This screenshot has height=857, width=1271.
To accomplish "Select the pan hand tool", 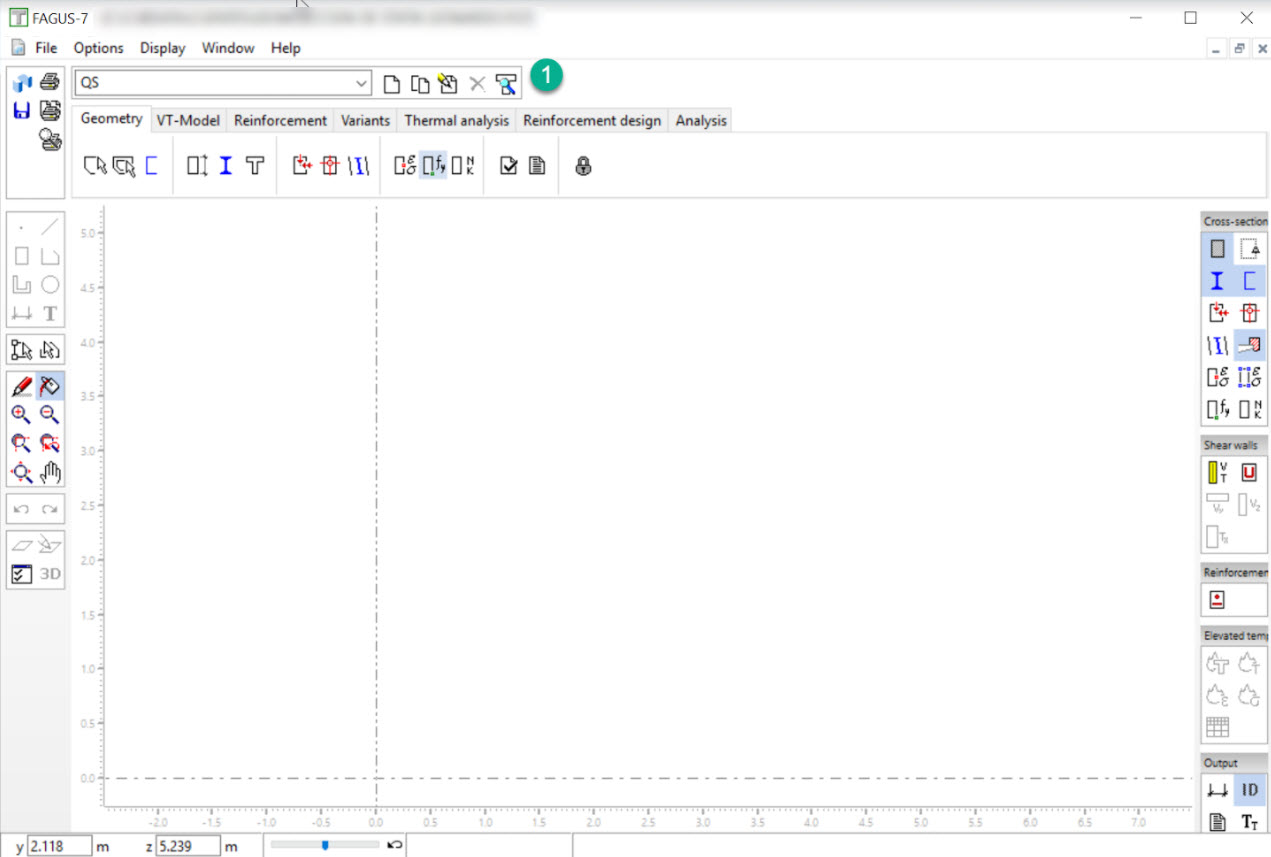I will pos(50,473).
